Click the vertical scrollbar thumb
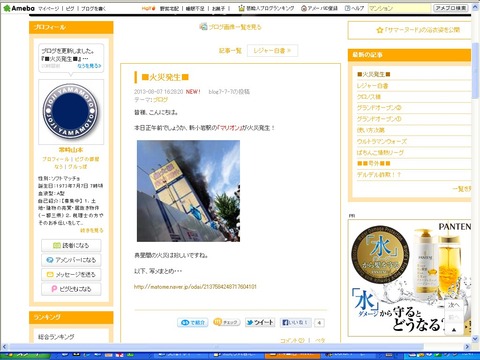The width and height of the screenshot is (480, 360). click(x=475, y=71)
